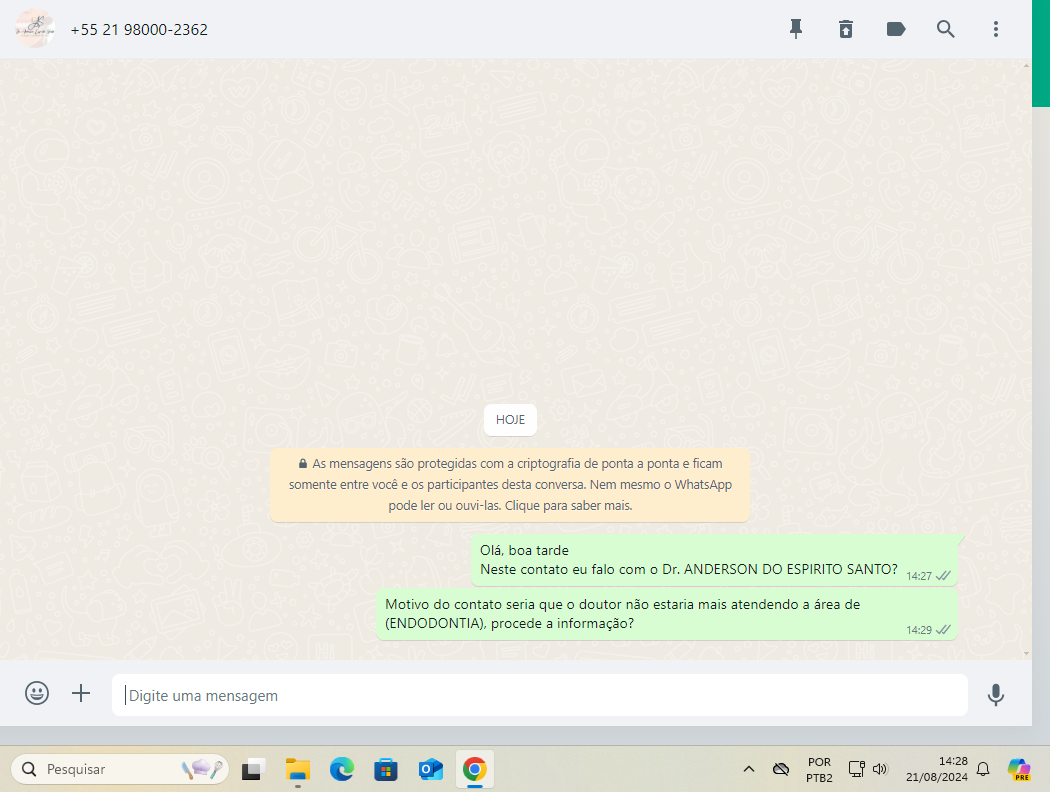Focus the 'Digite uma mensagem' input field

click(540, 695)
